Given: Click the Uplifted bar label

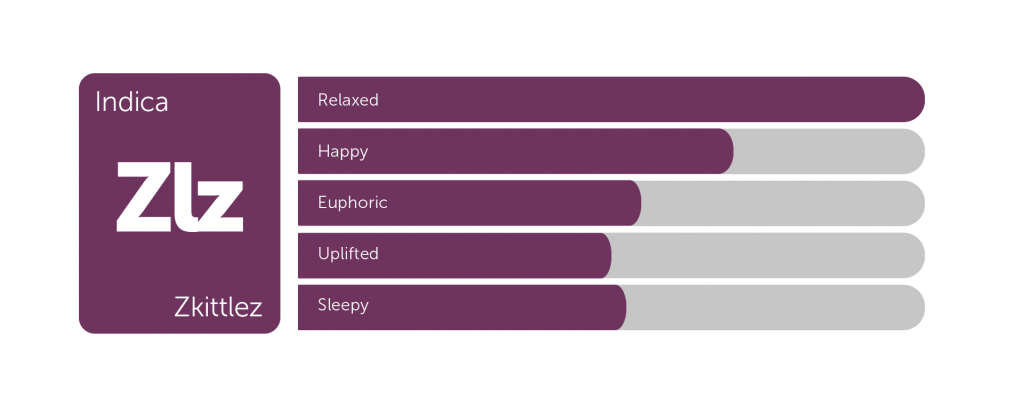Looking at the screenshot, I should (348, 253).
